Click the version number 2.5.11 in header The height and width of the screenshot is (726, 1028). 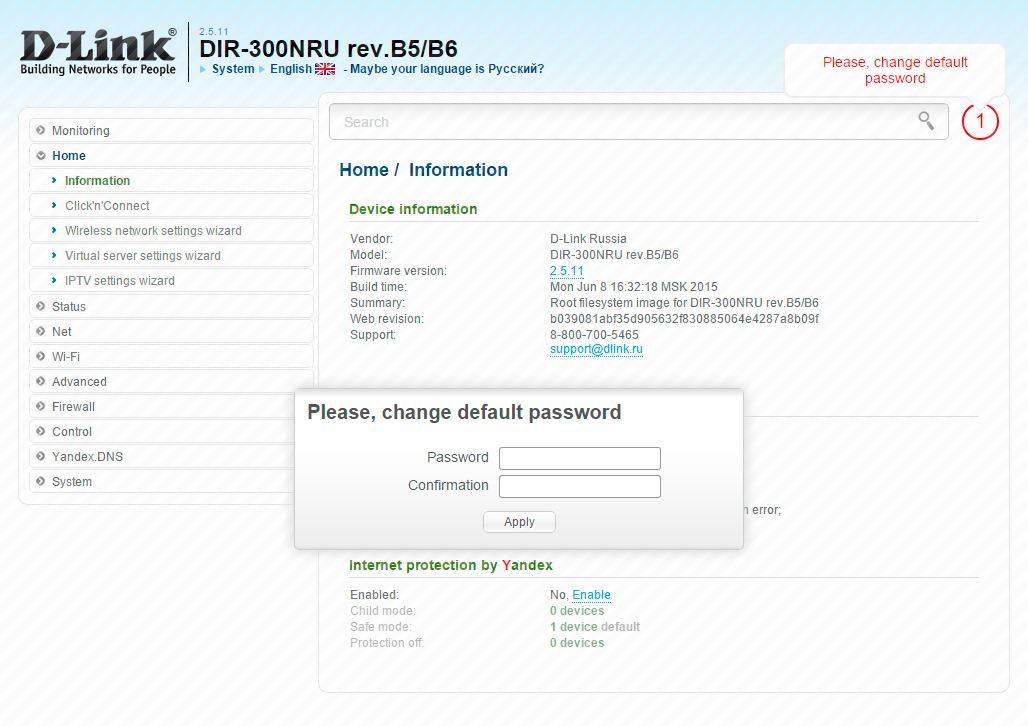pos(214,31)
